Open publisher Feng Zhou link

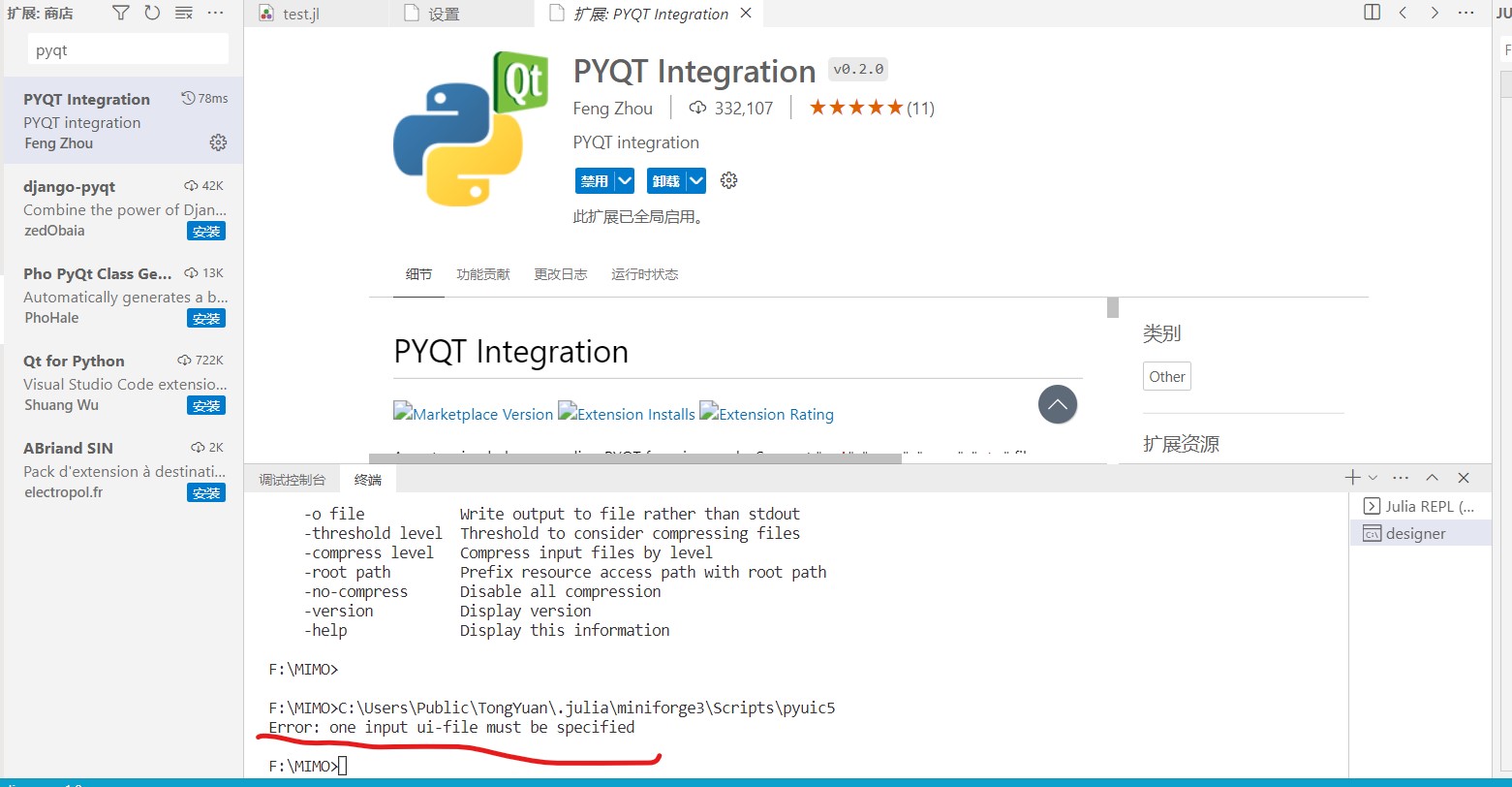tap(613, 108)
